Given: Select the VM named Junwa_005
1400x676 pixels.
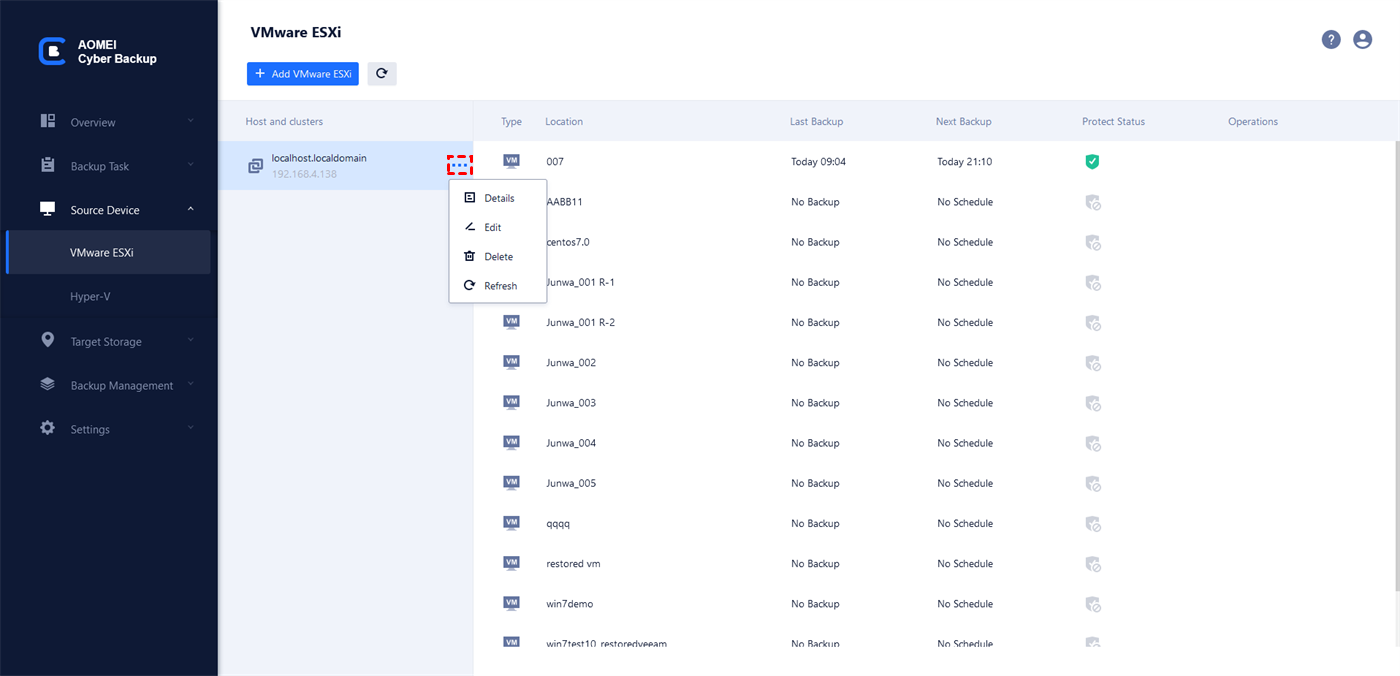Looking at the screenshot, I should point(571,483).
